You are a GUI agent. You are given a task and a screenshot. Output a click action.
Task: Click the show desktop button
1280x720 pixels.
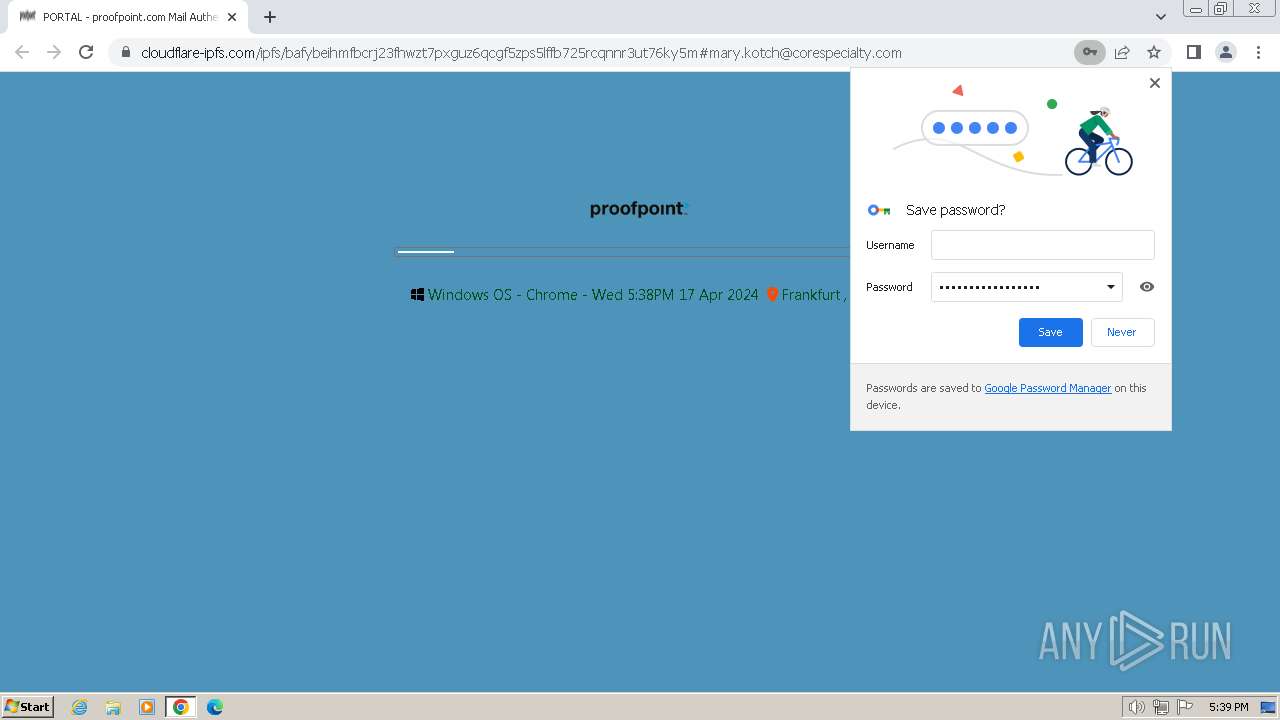click(x=1268, y=707)
